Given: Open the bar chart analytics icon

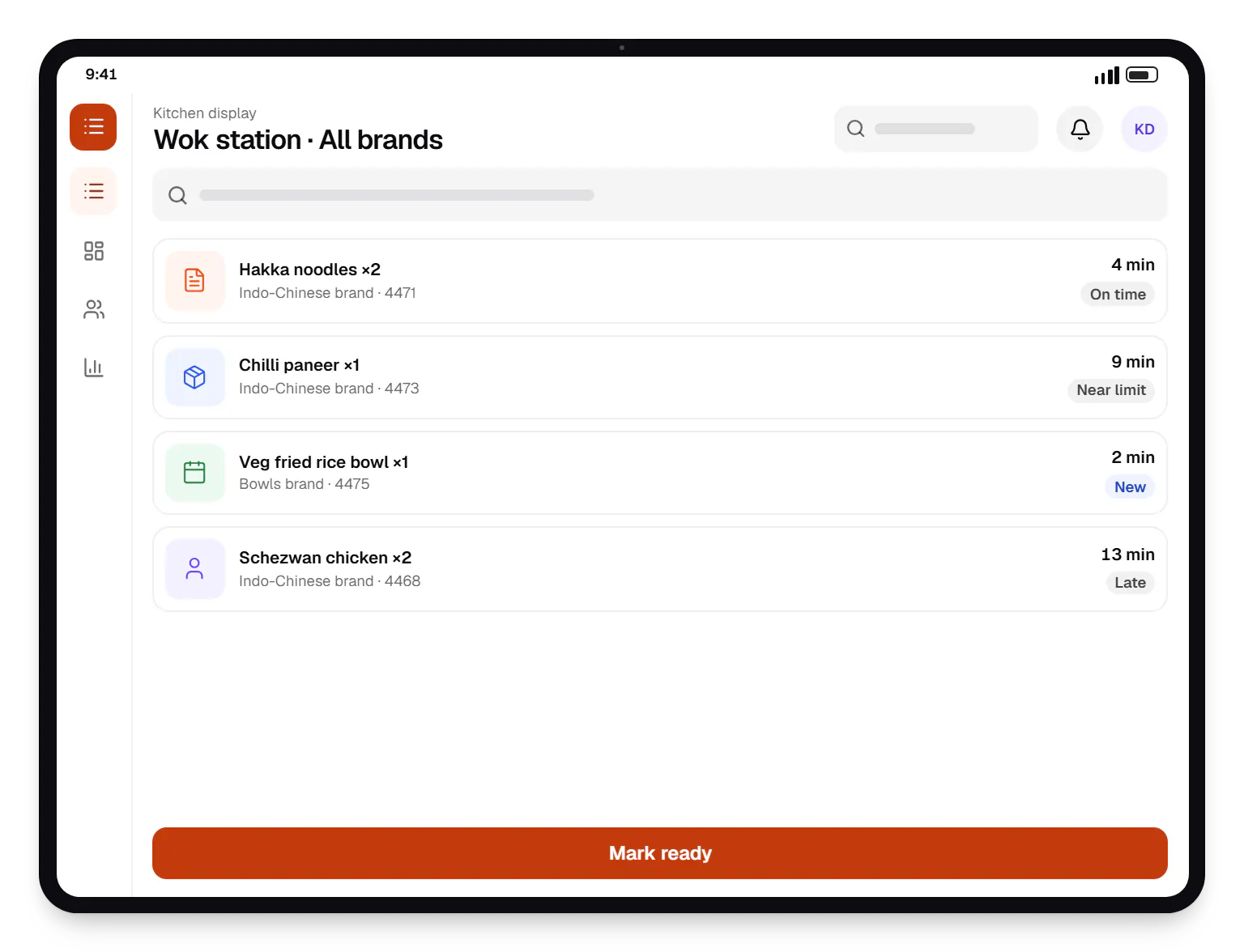Looking at the screenshot, I should pos(94,368).
